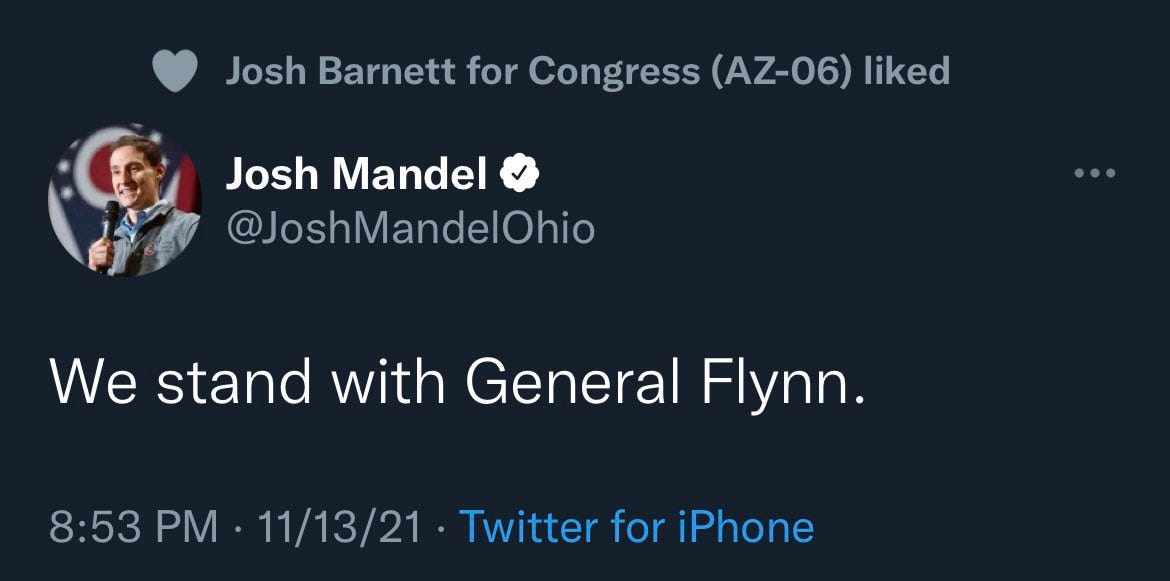
Task: Visit the @JoshMandelOhio handle
Action: click(x=410, y=229)
